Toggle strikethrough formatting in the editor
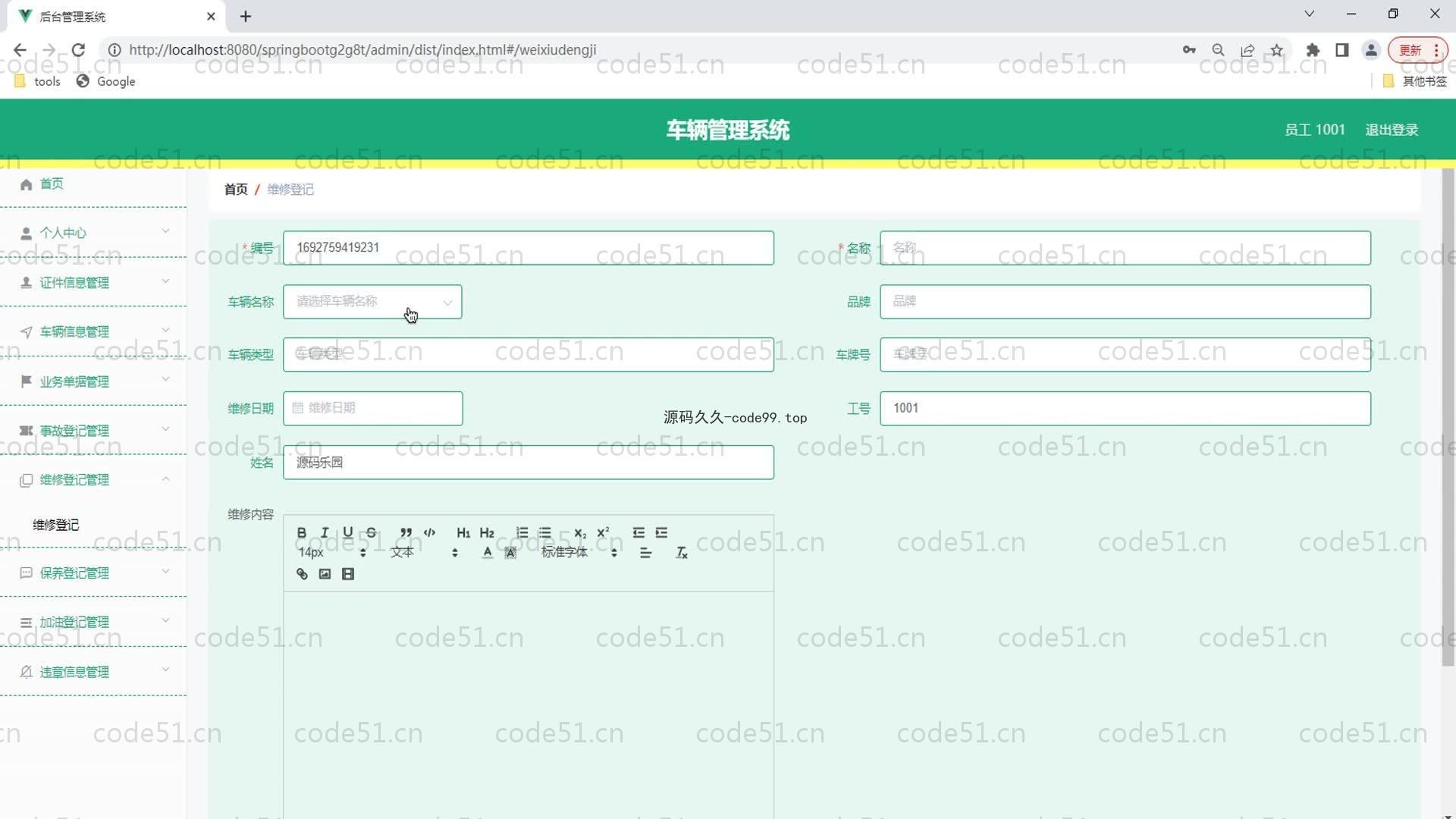This screenshot has width=1456, height=819. (x=371, y=532)
